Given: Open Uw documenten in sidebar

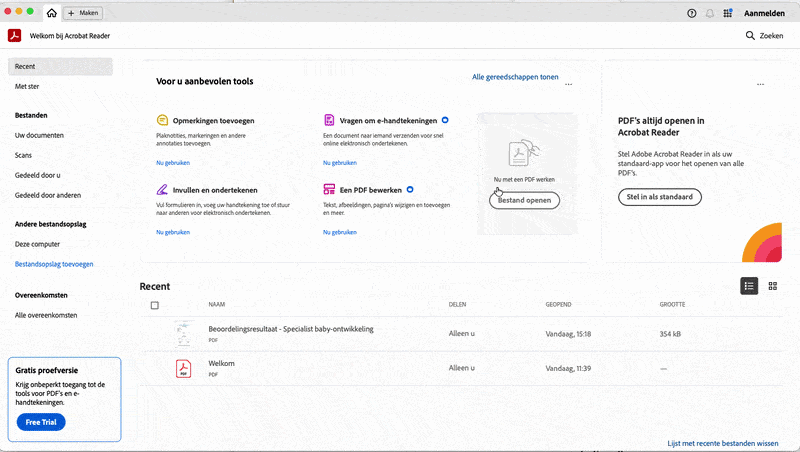Looking at the screenshot, I should [39, 135].
